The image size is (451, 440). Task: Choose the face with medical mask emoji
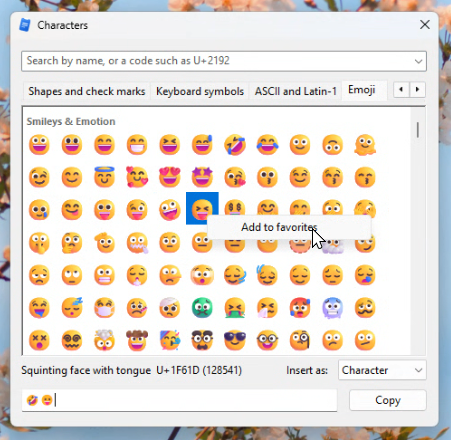(x=104, y=307)
